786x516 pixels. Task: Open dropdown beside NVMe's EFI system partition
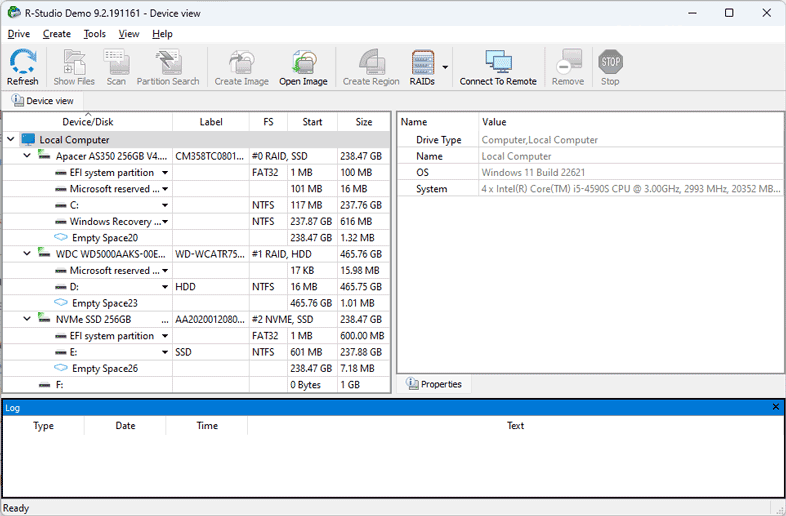click(165, 335)
